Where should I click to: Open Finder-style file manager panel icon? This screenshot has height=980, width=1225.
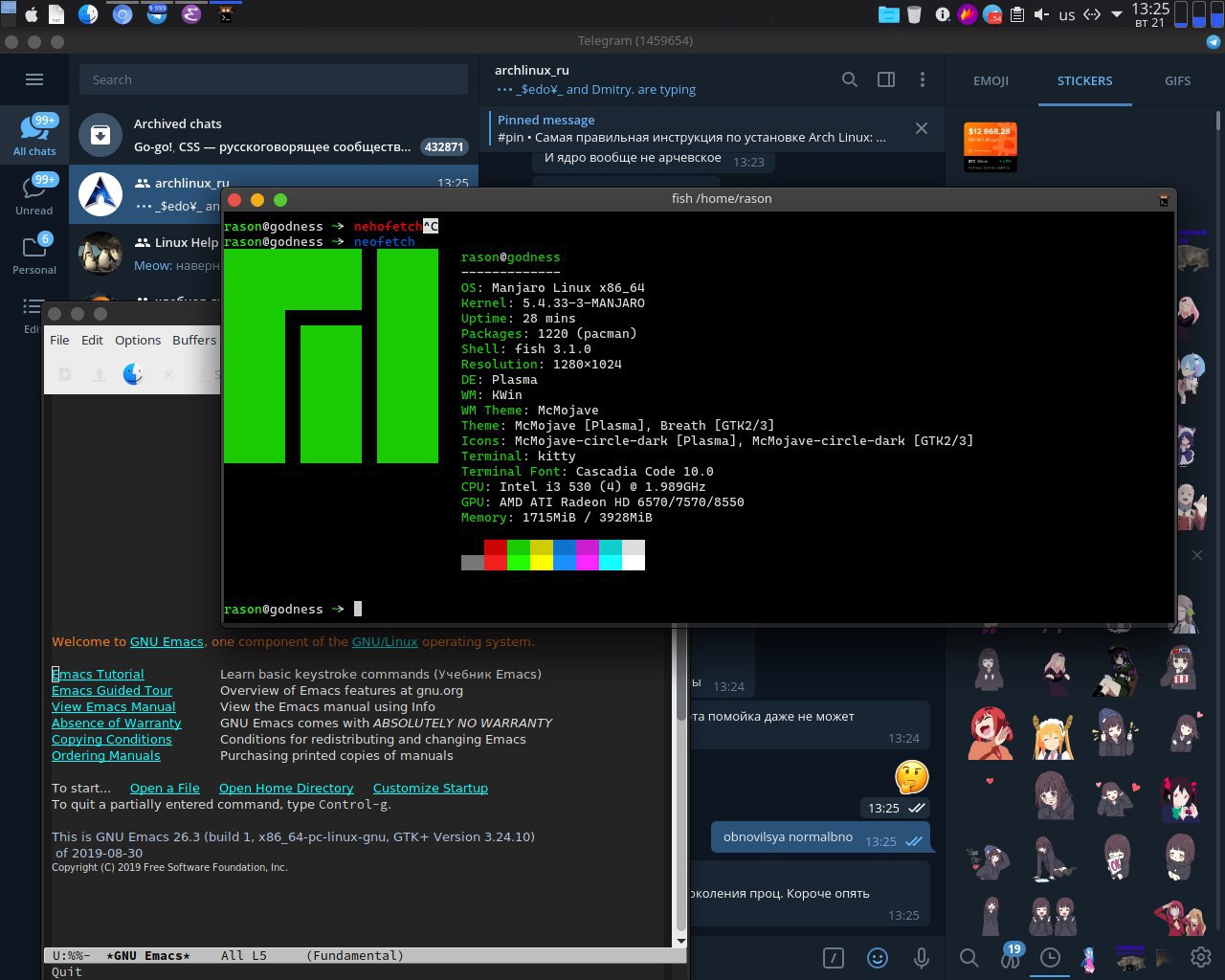pos(88,14)
